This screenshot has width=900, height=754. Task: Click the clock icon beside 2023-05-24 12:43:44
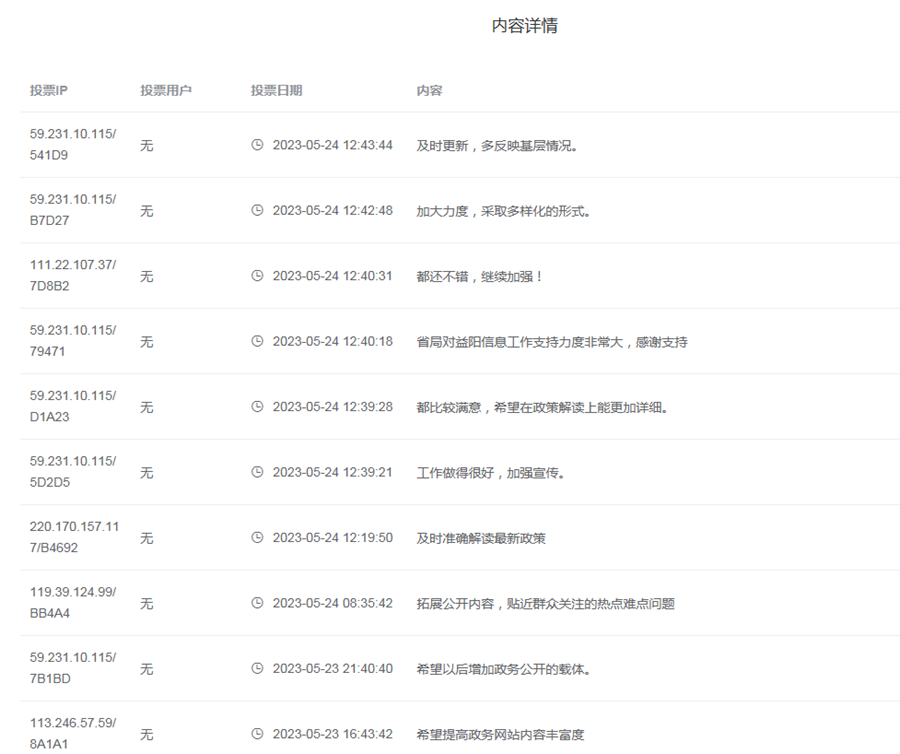pyautogui.click(x=257, y=145)
